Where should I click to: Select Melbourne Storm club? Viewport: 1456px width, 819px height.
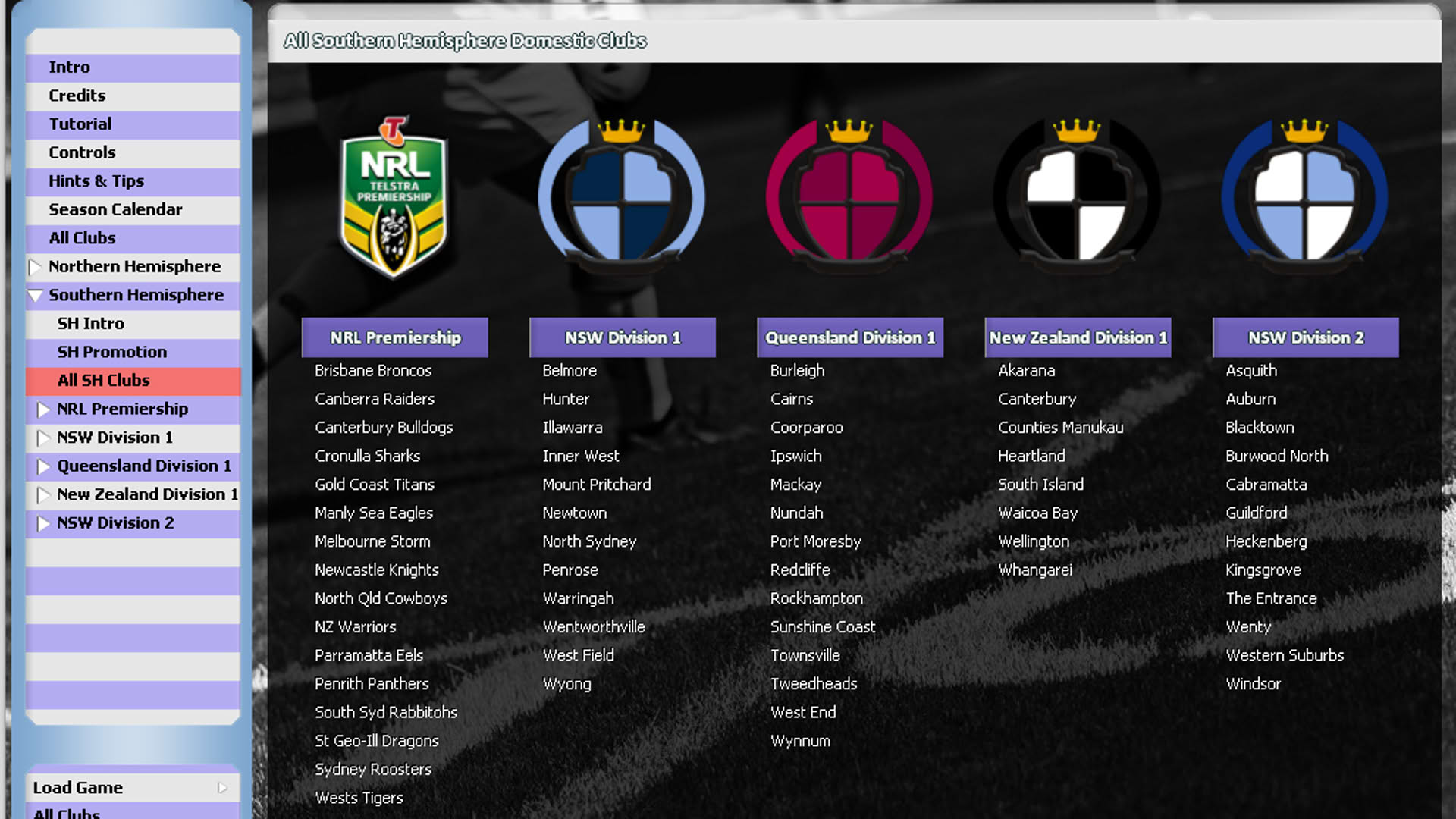point(372,541)
